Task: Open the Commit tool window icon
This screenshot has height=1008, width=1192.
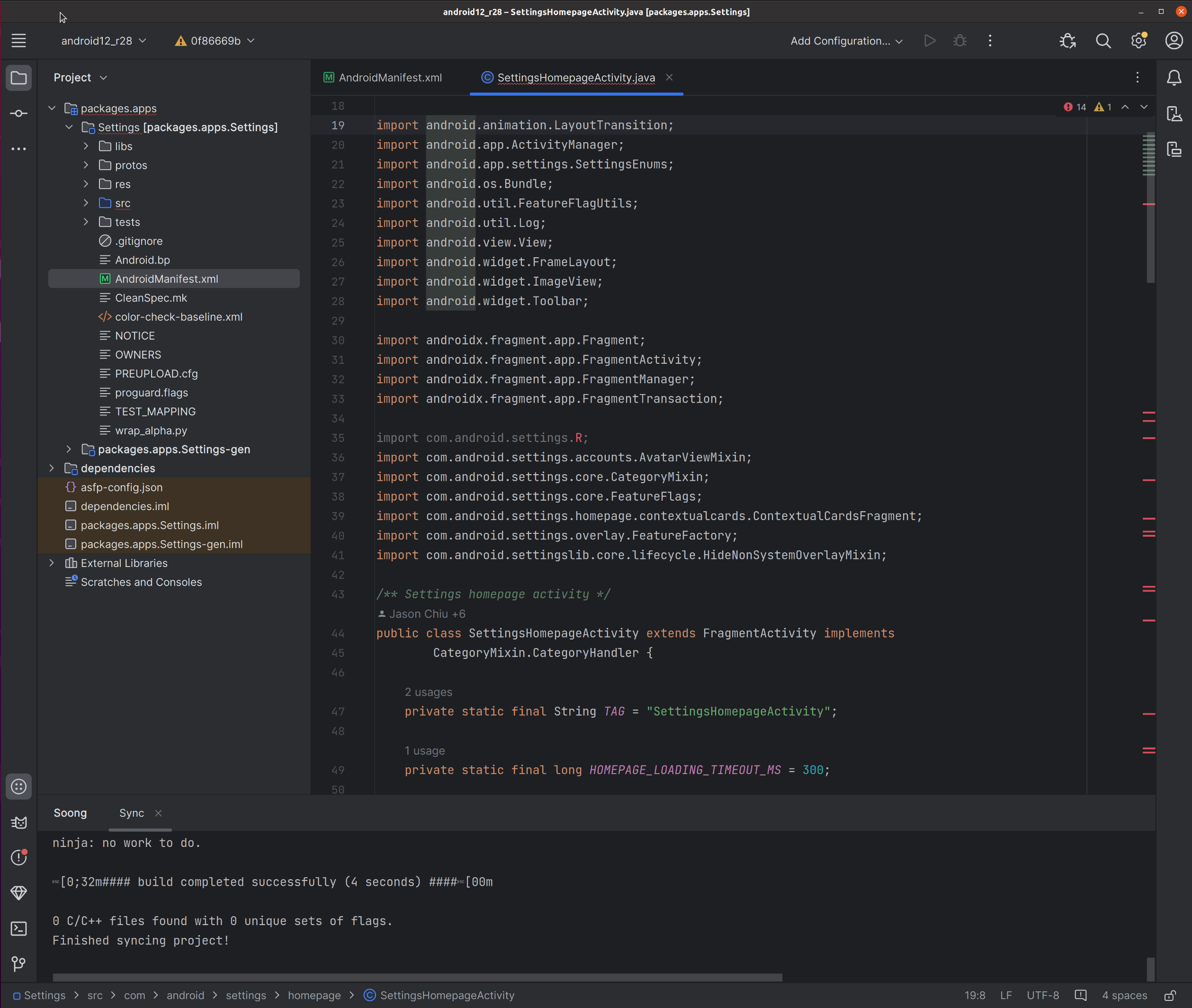Action: coord(18,113)
